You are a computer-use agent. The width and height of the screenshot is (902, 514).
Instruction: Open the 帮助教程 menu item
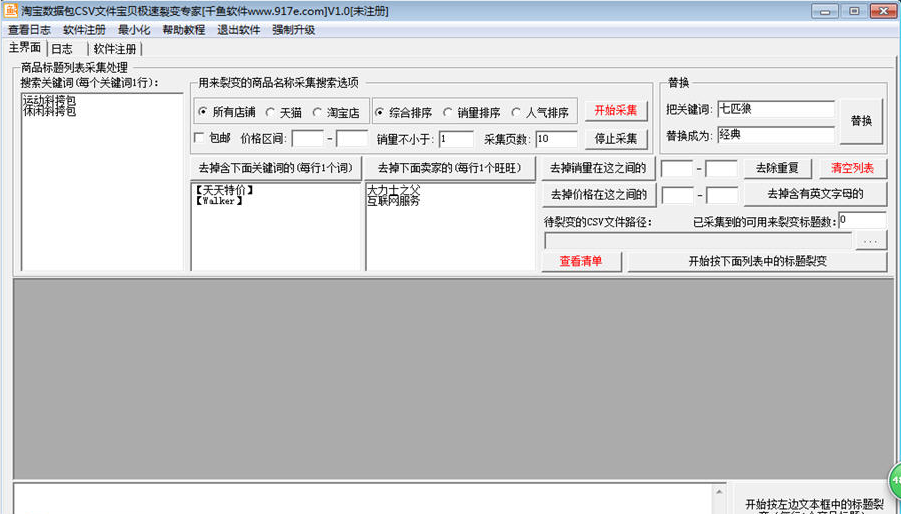(x=183, y=30)
